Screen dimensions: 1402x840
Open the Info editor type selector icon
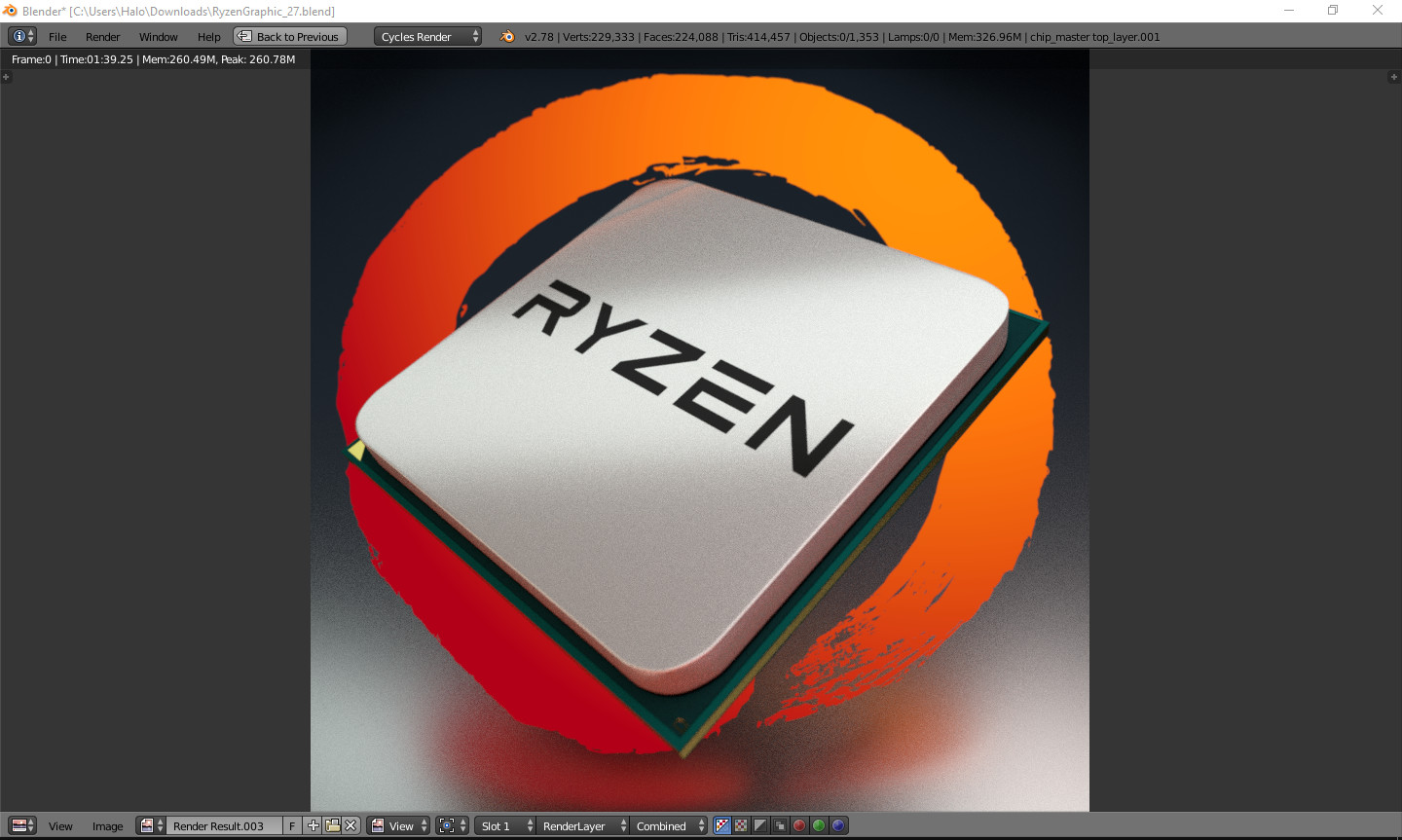(21, 36)
